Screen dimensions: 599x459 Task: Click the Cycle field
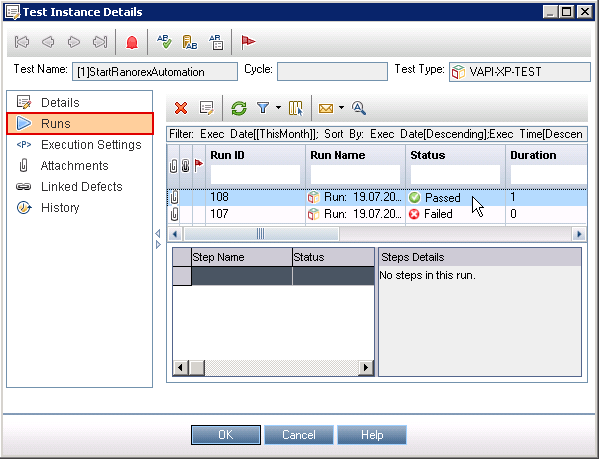pyautogui.click(x=332, y=72)
